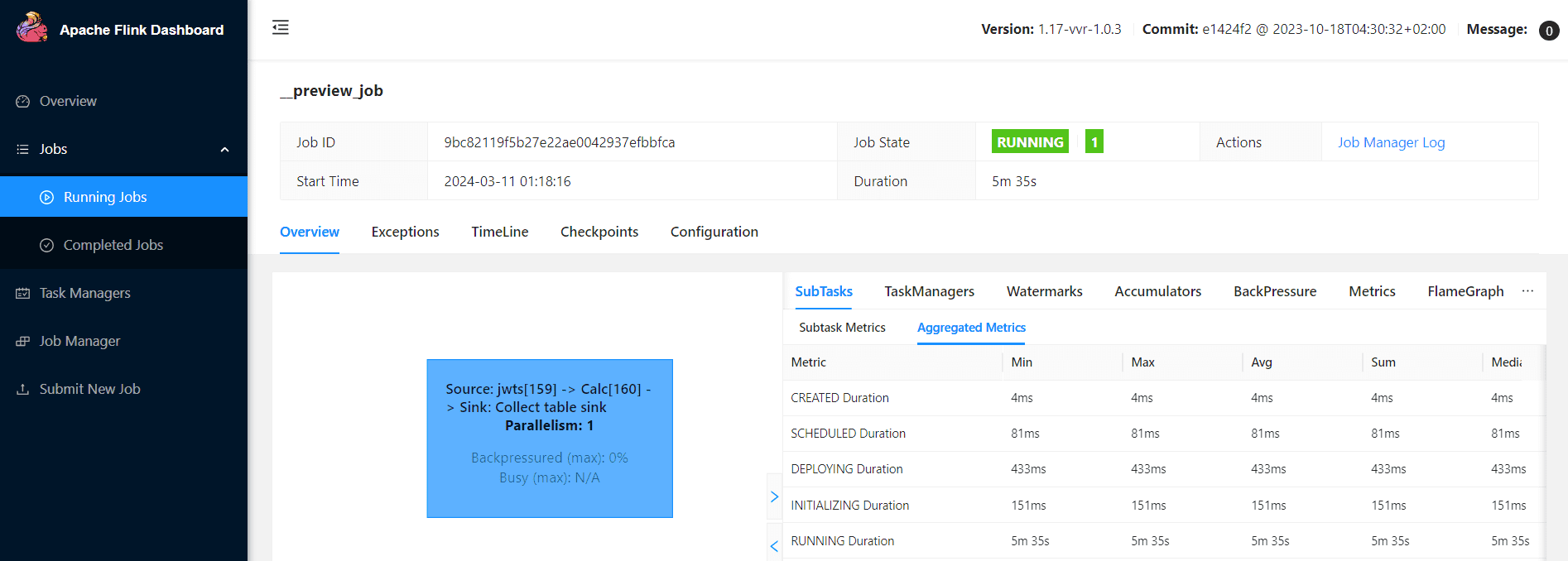1568x561 pixels.
Task: Switch to Subtask Metrics sub-tab
Action: point(842,328)
